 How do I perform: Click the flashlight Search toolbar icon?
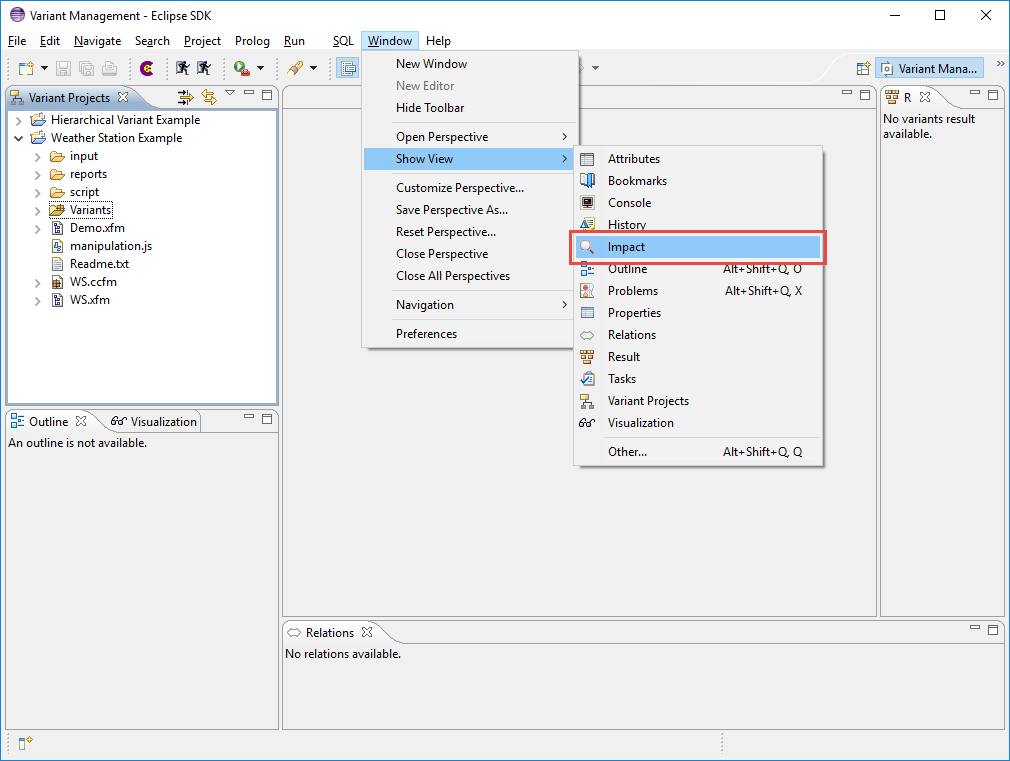tap(296, 68)
